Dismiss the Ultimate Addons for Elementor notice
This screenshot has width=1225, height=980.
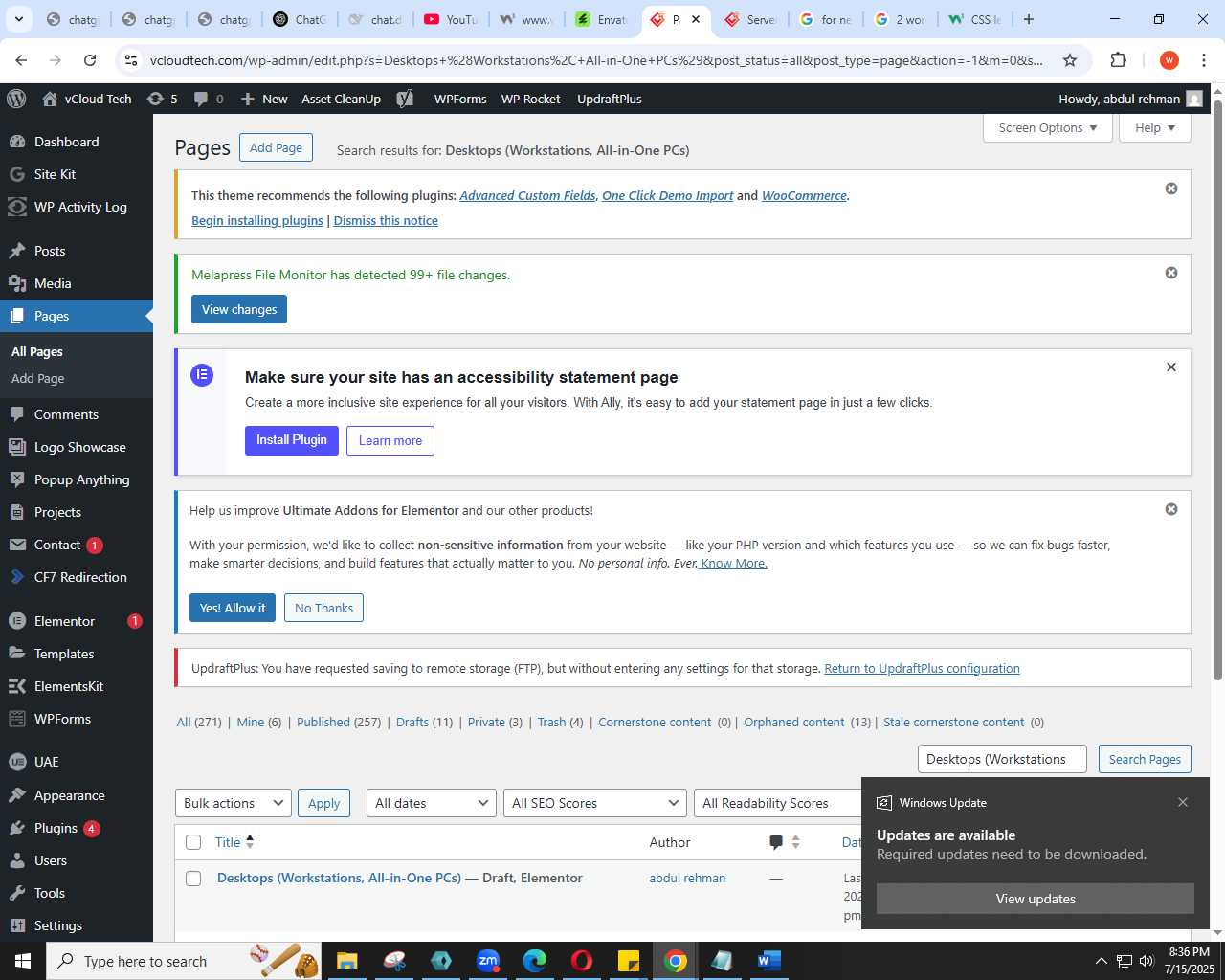[x=1171, y=509]
